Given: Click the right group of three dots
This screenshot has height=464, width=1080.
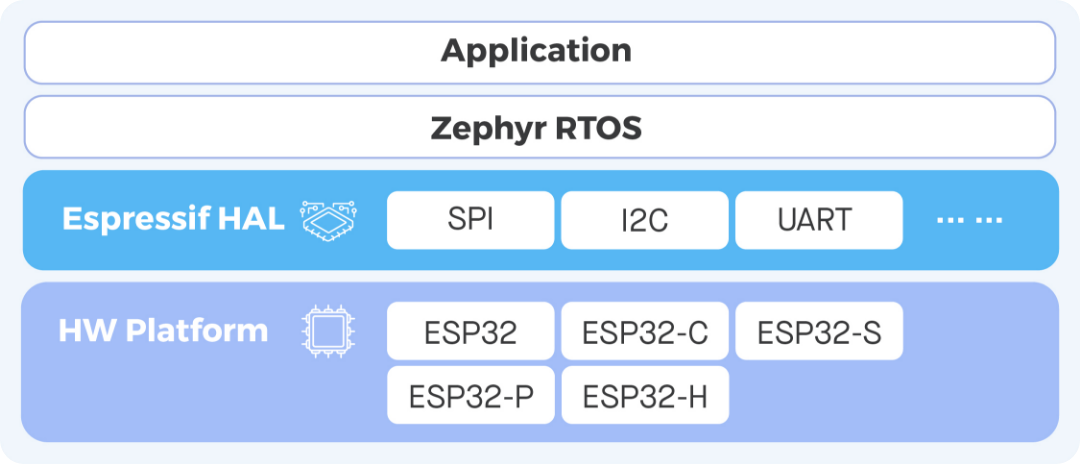Looking at the screenshot, I should tap(988, 220).
